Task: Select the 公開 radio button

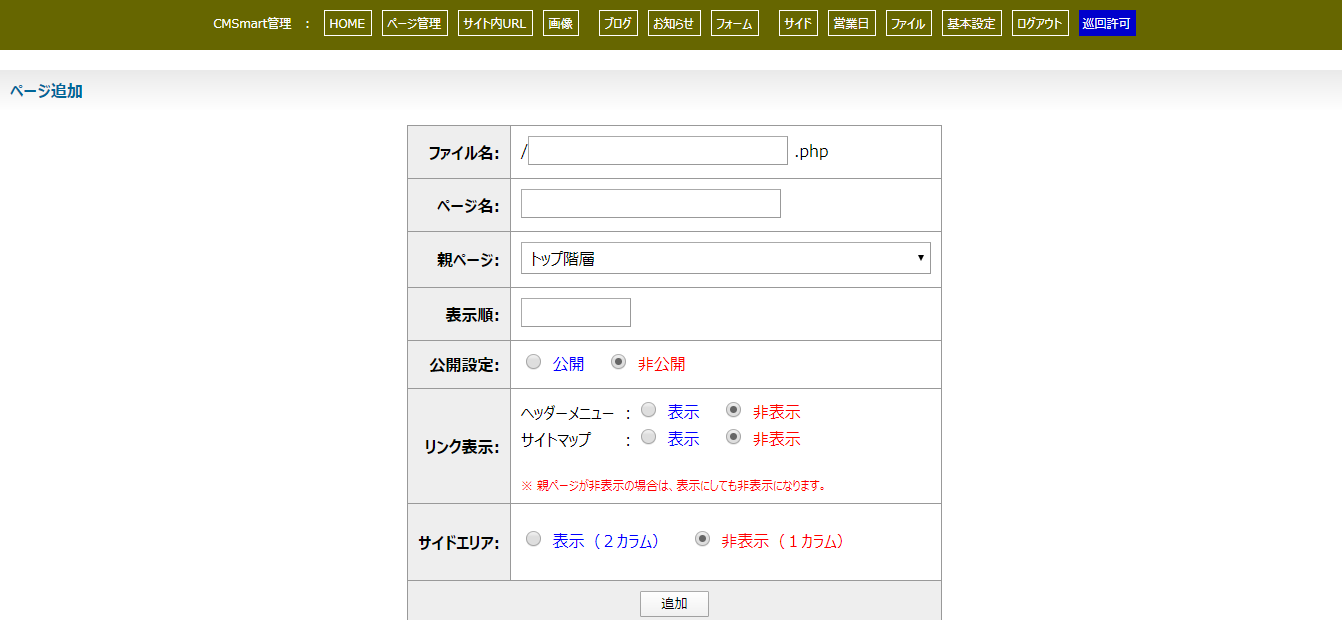Action: [x=534, y=362]
